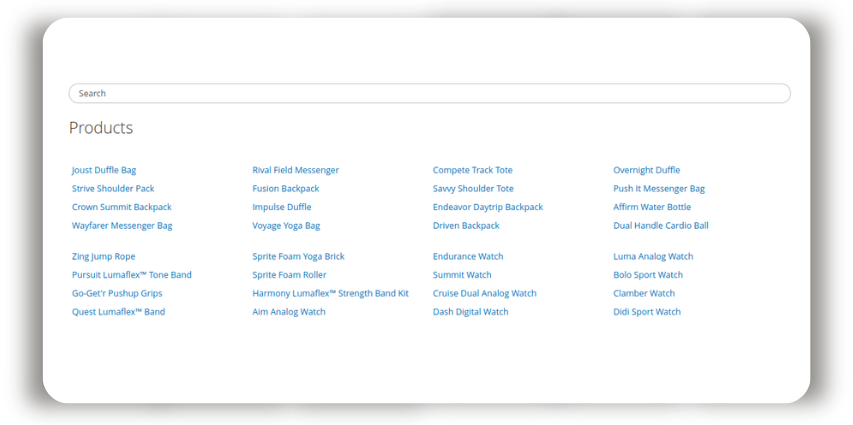Click the Endurance Watch link
The height and width of the screenshot is (425, 853).
click(x=468, y=257)
